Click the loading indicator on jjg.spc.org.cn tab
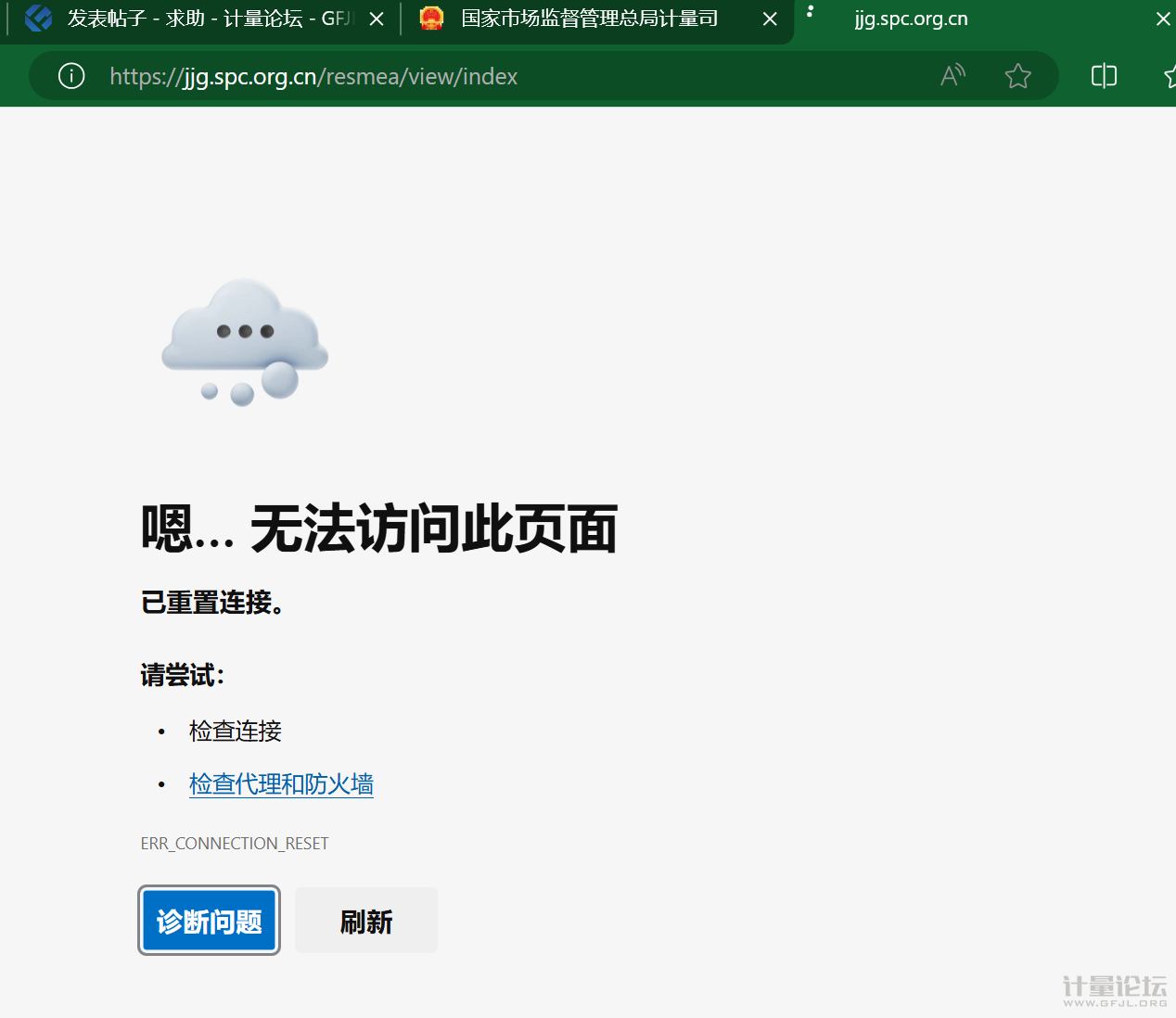The image size is (1176, 1018). (810, 12)
